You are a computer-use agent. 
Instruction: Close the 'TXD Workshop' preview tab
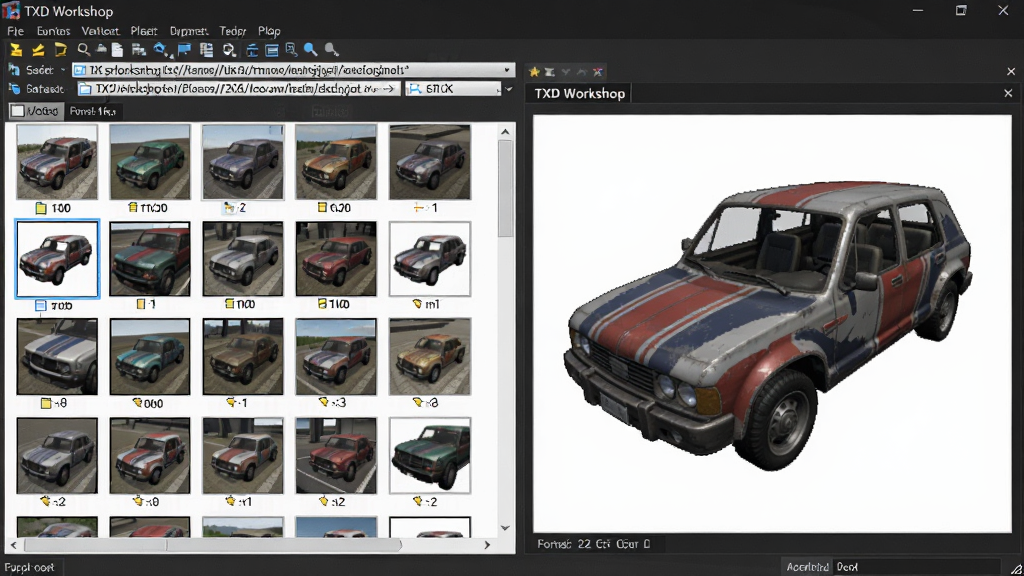pos(1008,93)
